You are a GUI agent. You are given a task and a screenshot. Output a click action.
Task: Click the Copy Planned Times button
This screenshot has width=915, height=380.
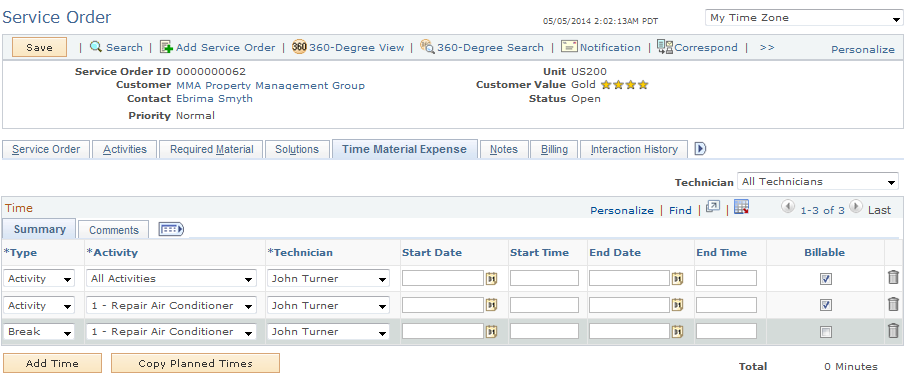[195, 363]
